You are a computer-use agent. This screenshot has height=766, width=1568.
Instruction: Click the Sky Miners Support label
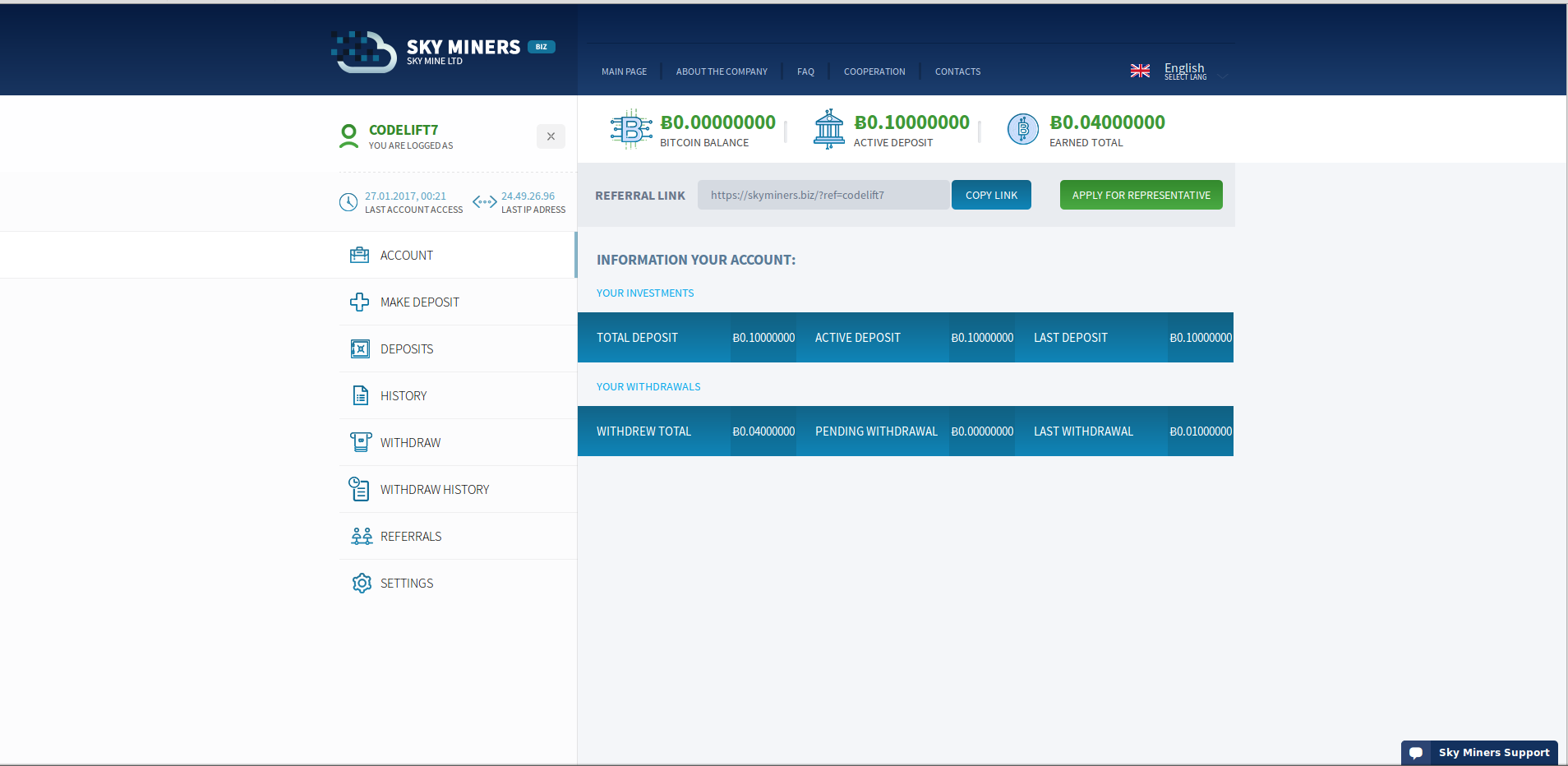coord(1494,752)
